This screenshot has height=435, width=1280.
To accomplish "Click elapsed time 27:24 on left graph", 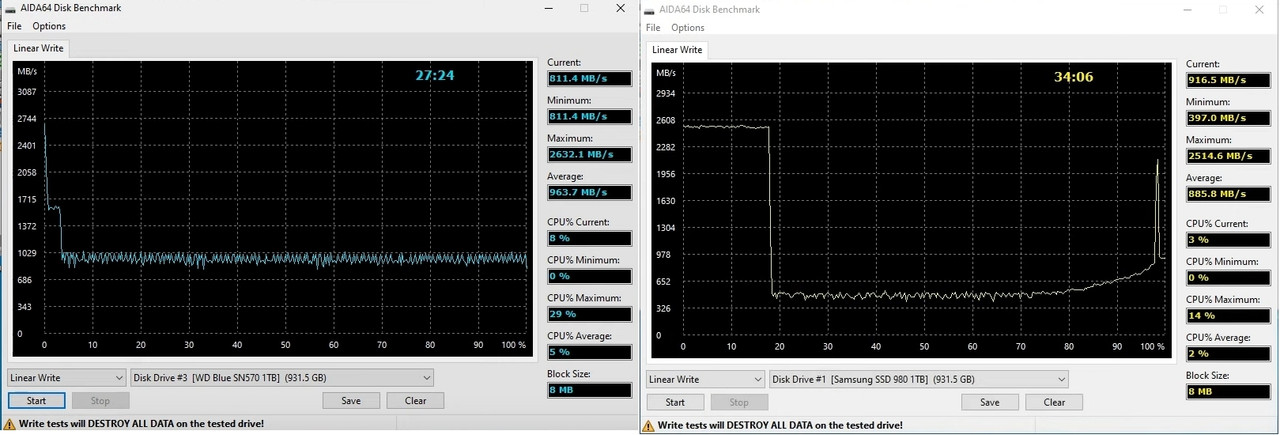I will click(435, 75).
